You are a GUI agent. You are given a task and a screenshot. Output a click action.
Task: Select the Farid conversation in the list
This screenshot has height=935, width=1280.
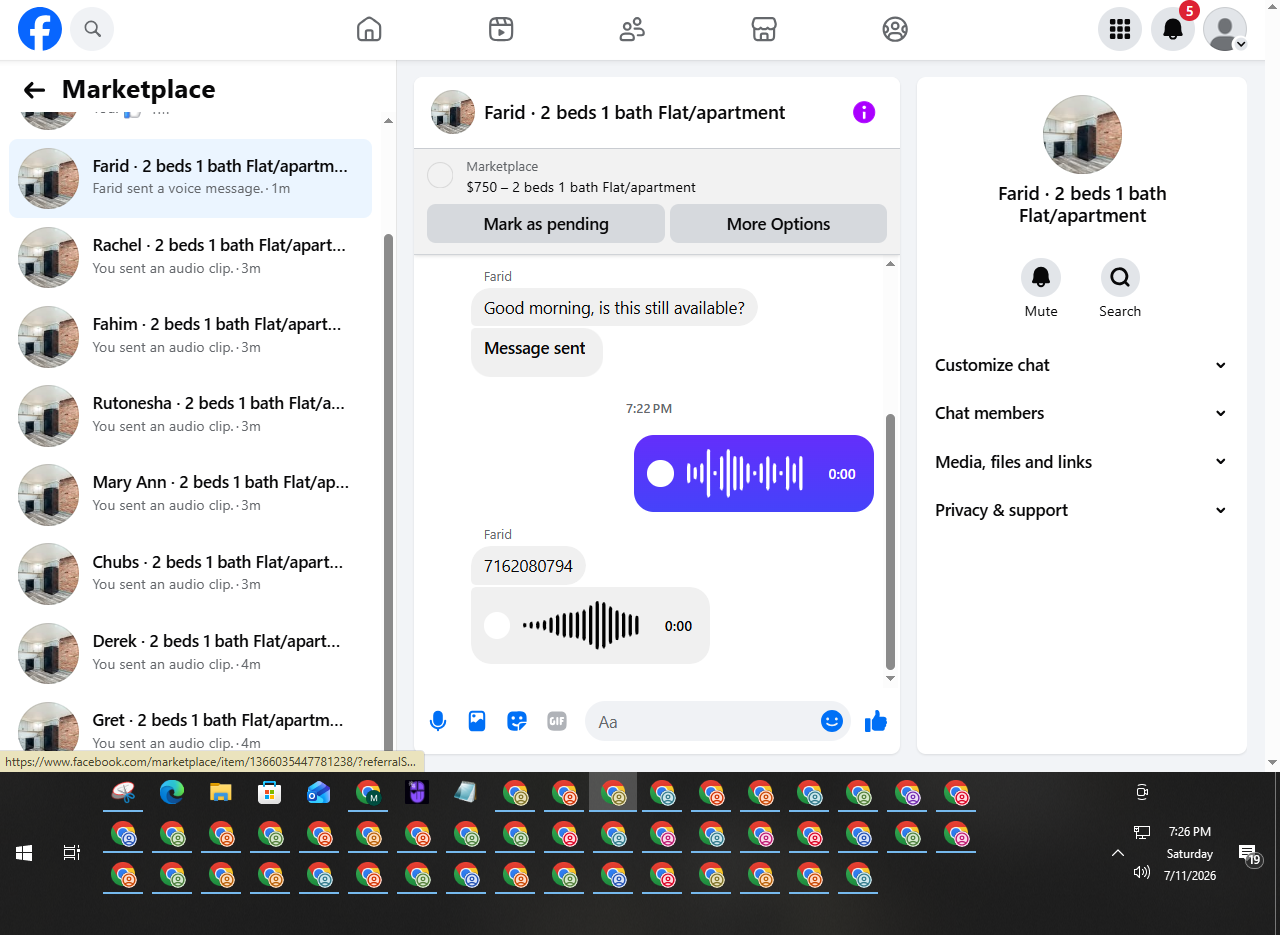point(190,178)
